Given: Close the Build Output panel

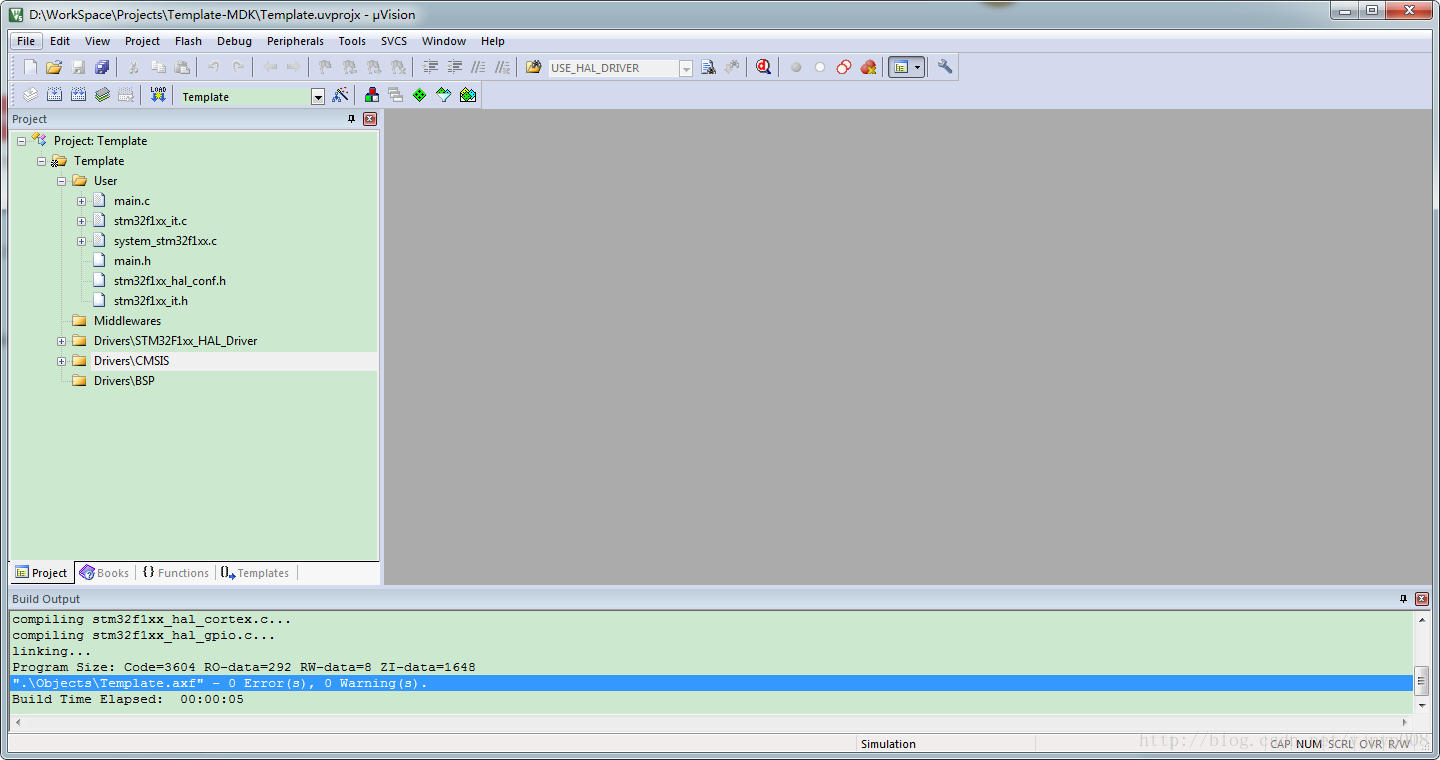Looking at the screenshot, I should 1422,599.
